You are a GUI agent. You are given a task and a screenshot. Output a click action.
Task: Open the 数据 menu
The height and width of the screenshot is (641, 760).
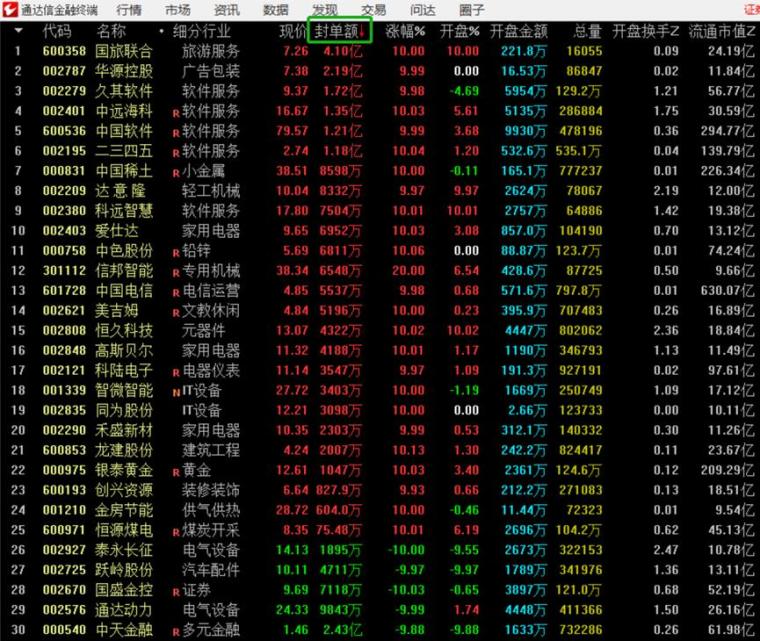click(x=276, y=10)
